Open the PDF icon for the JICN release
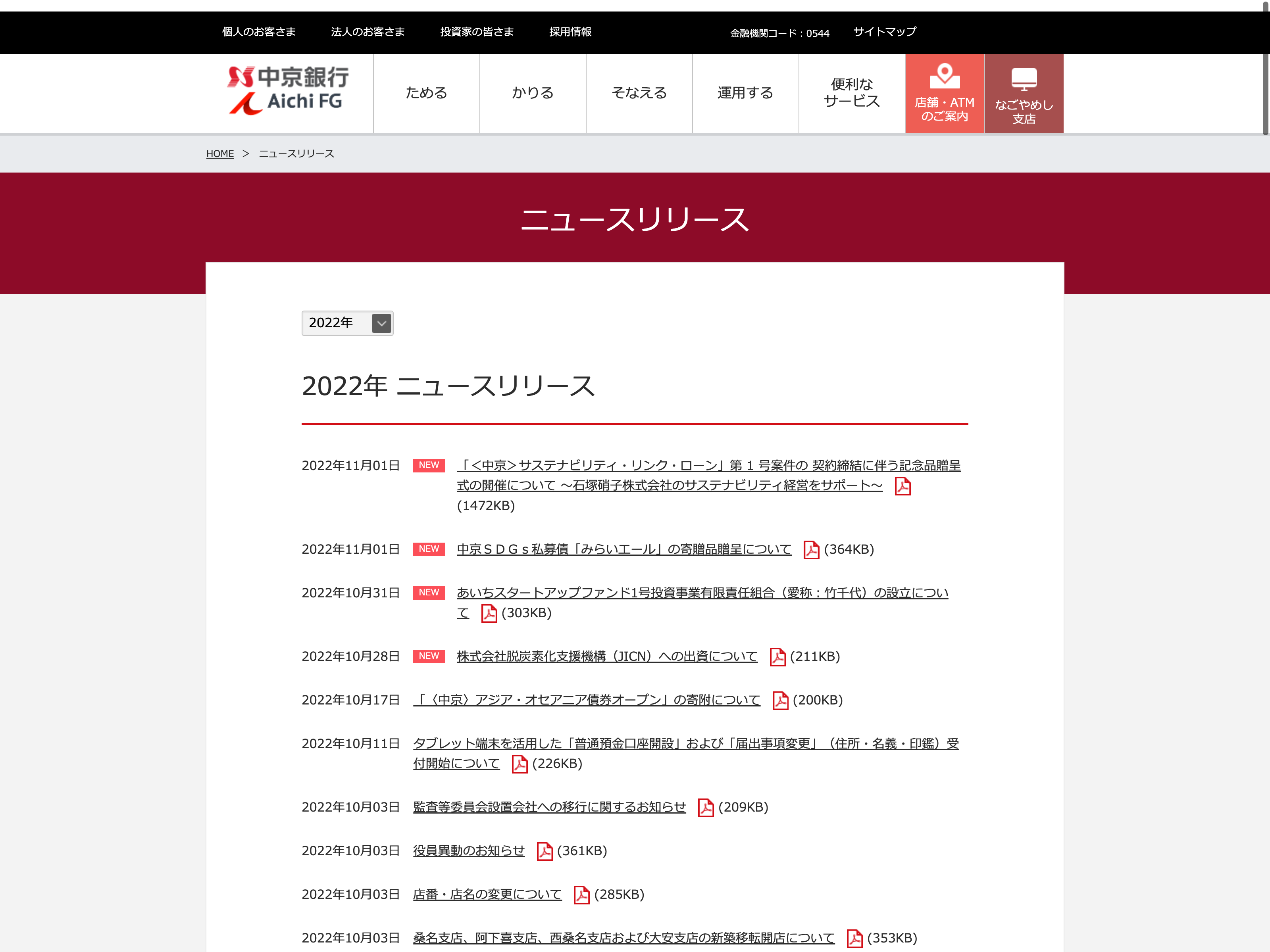This screenshot has height=952, width=1270. [x=777, y=657]
